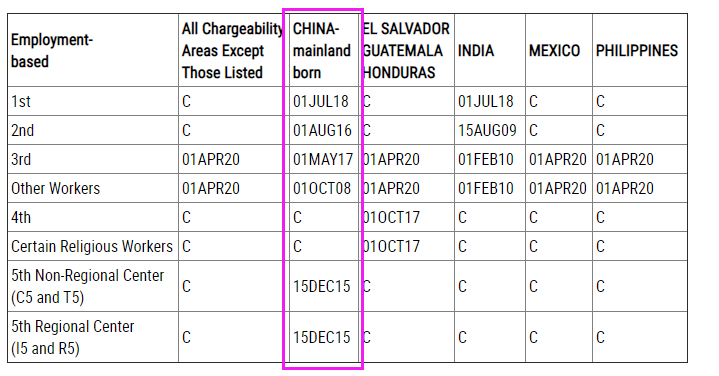This screenshot has height=376, width=719.
Task: Select the Certain Religious Workers row label
Action: pyautogui.click(x=93, y=246)
